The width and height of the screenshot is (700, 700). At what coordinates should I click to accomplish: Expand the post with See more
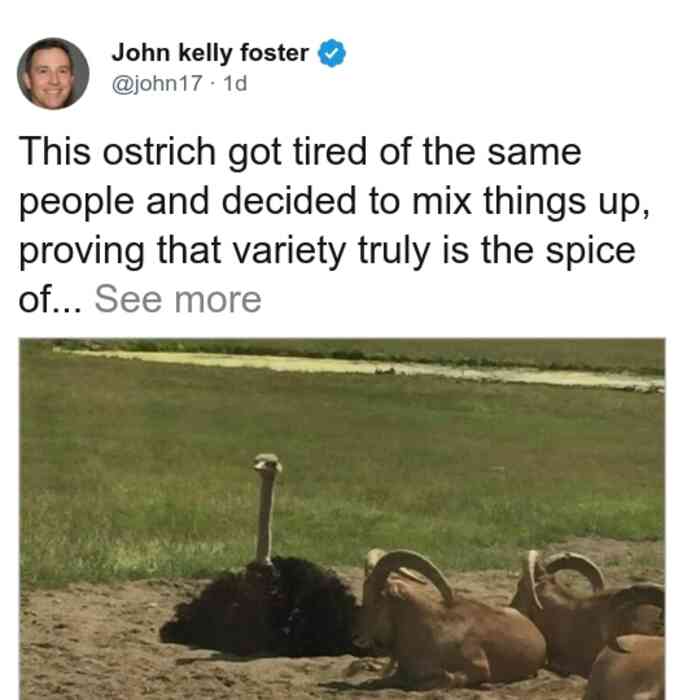[178, 300]
